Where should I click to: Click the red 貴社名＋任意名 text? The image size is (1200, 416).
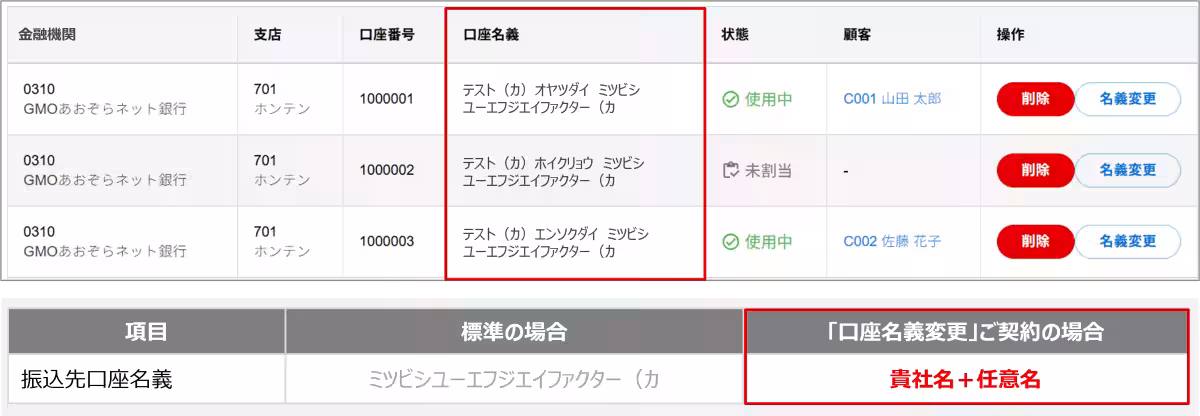coord(966,379)
